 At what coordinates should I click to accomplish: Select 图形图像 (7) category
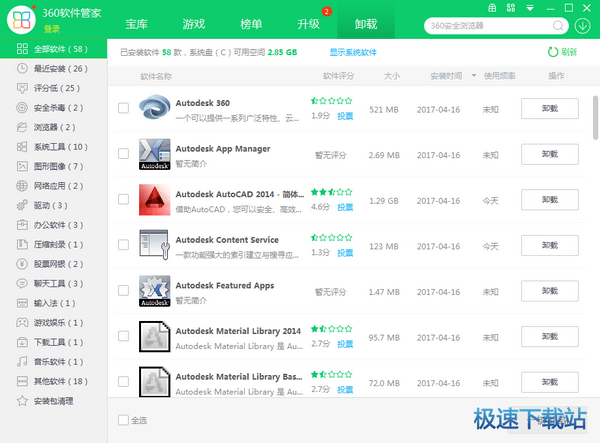pos(54,166)
